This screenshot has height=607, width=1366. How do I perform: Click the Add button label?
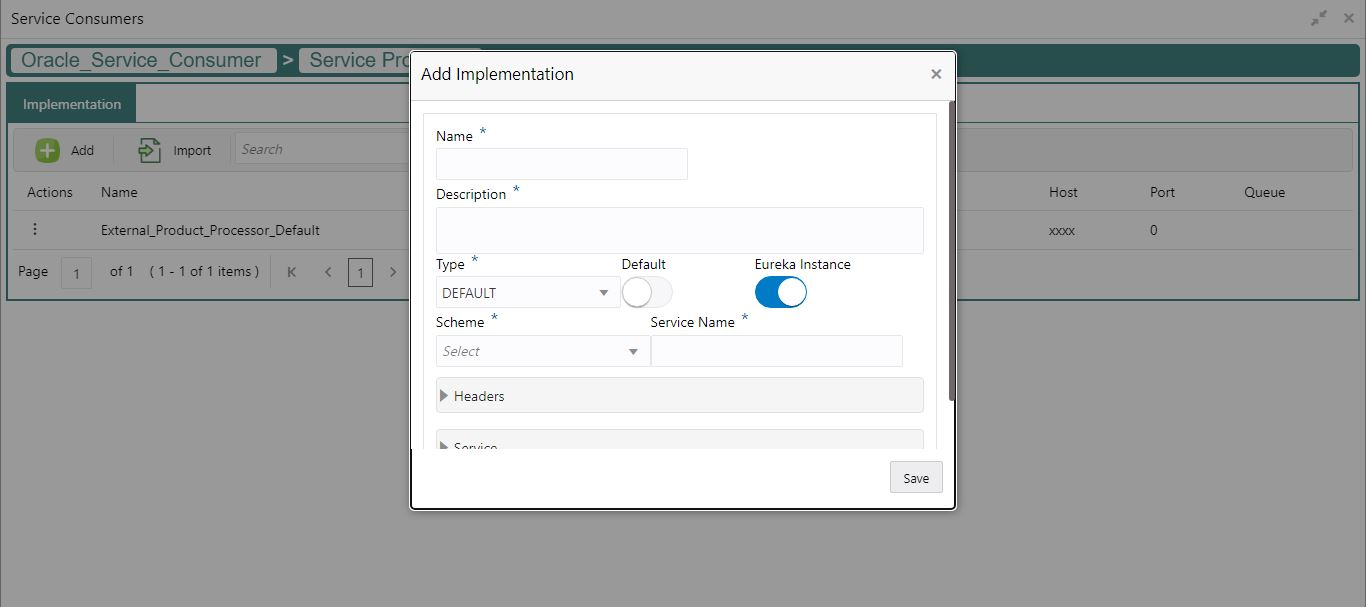[x=82, y=150]
